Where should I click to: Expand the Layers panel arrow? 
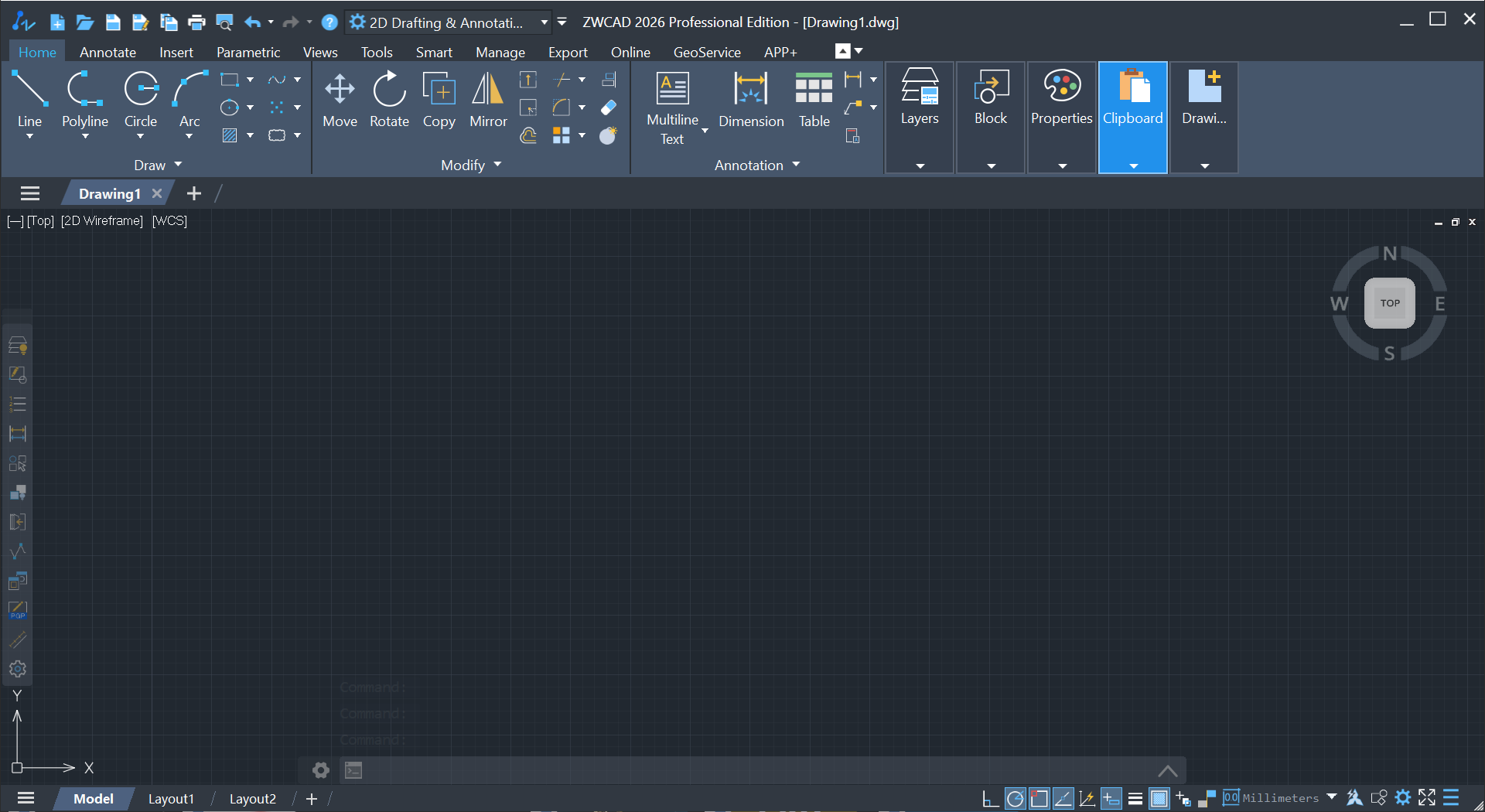[x=920, y=165]
